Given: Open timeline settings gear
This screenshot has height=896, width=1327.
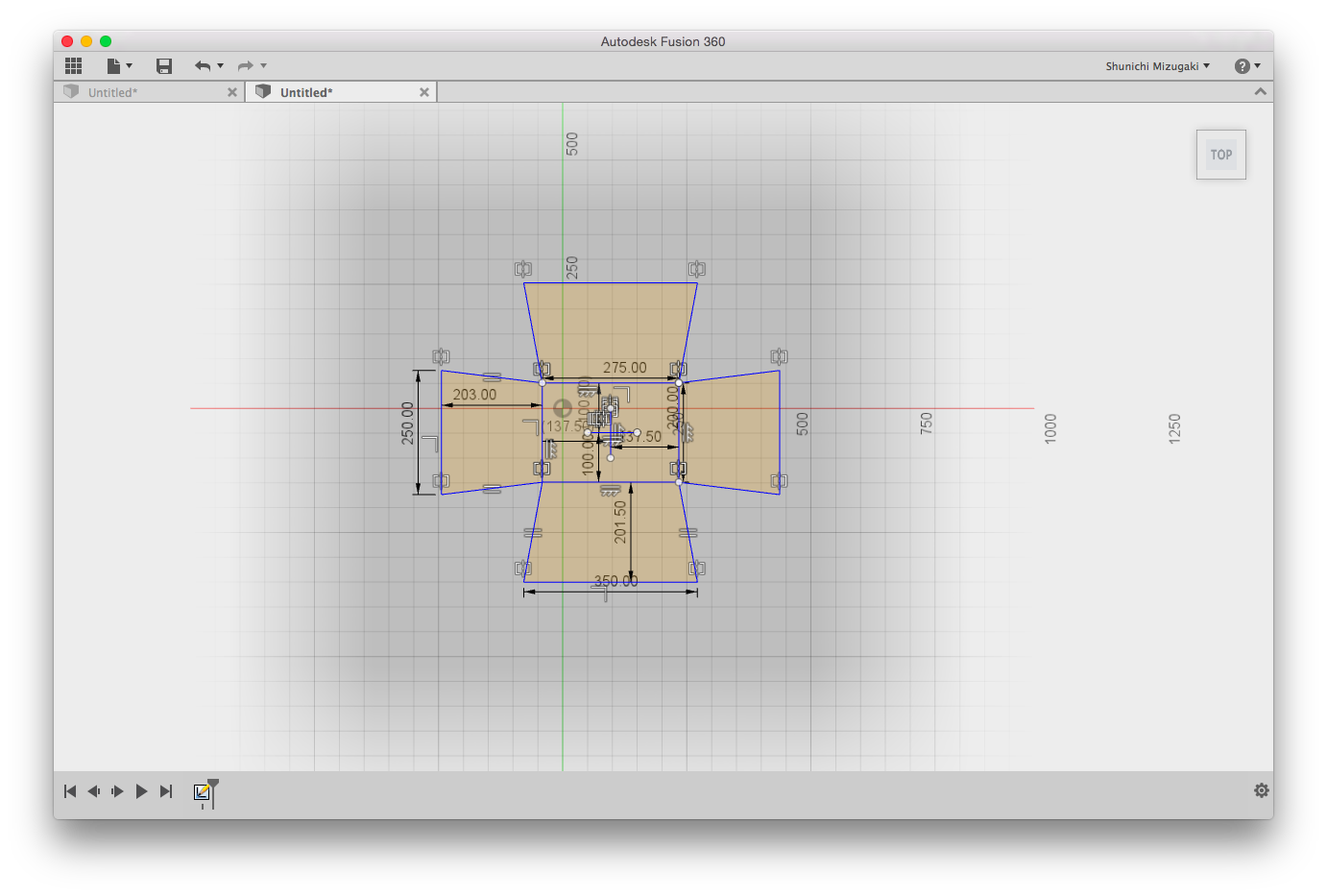Looking at the screenshot, I should (x=1262, y=790).
